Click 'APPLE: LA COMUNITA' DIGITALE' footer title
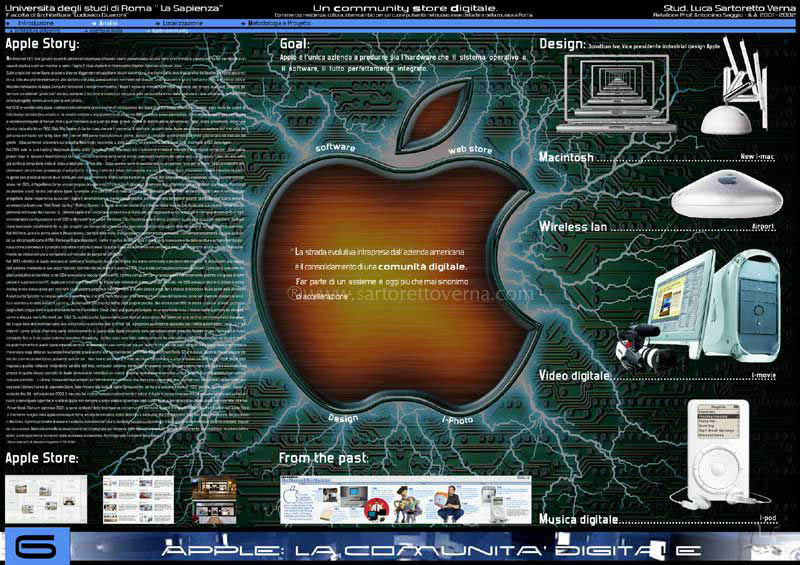This screenshot has height=565, width=800. tap(431, 550)
